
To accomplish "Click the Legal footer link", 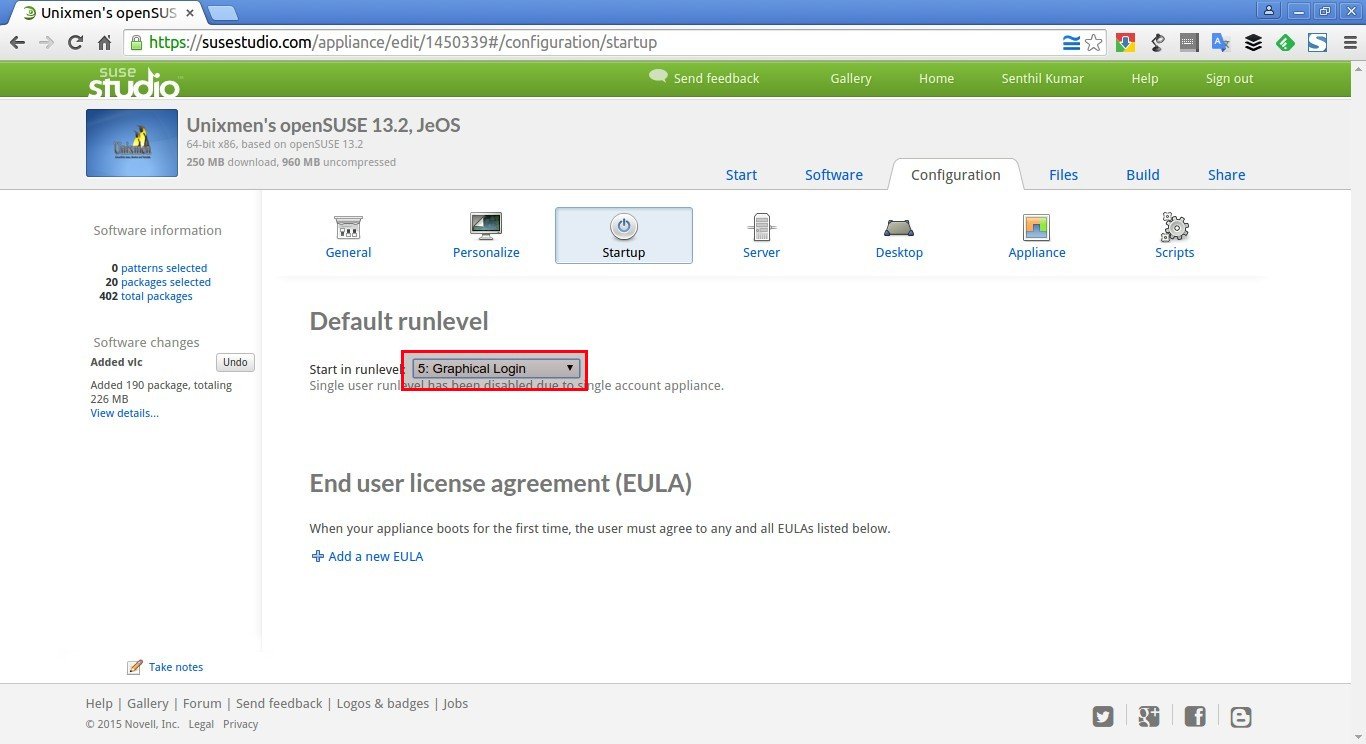I will tap(201, 724).
